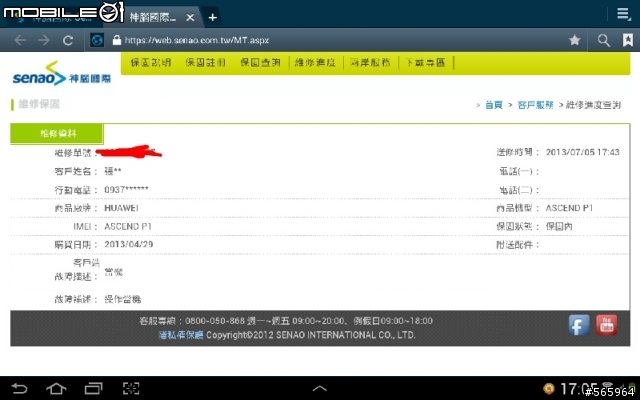
Task: Select the 神腦國際 browser tab
Action: [152, 17]
